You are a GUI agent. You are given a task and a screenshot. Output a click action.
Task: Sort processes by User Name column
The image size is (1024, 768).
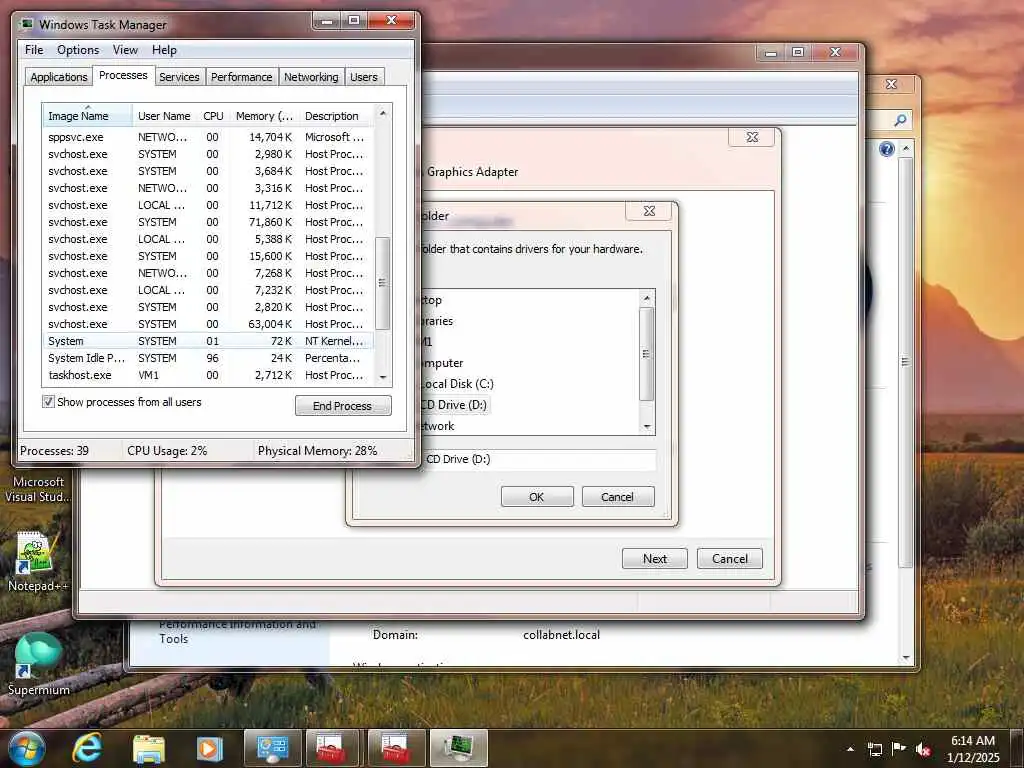pos(165,116)
